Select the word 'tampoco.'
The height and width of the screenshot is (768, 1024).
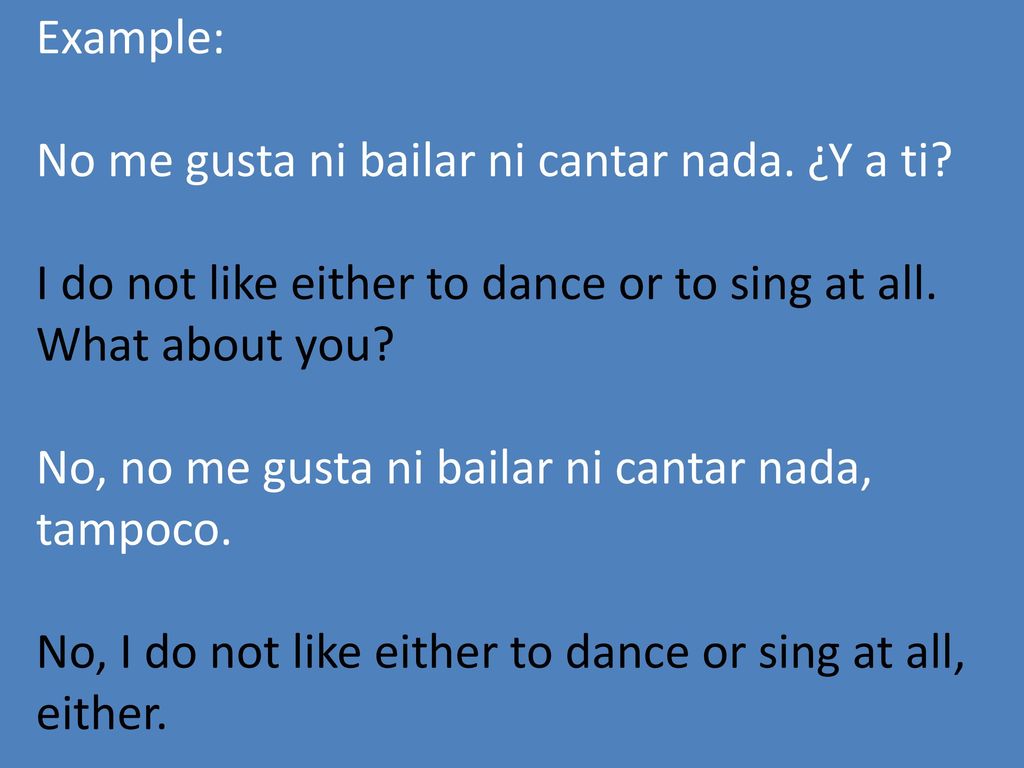pyautogui.click(x=134, y=530)
